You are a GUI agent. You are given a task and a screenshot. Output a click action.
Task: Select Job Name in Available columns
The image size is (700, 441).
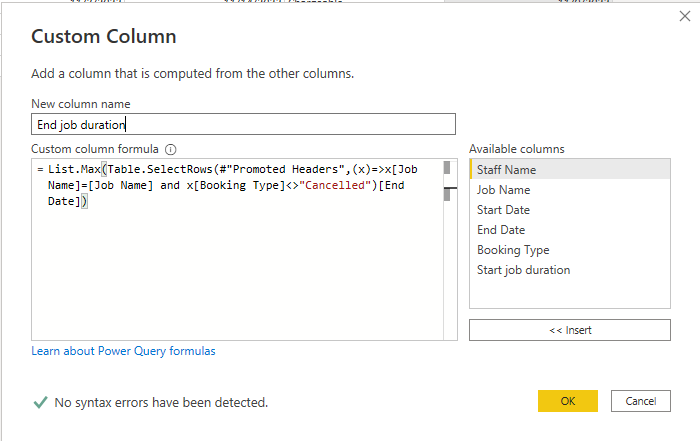(x=570, y=190)
